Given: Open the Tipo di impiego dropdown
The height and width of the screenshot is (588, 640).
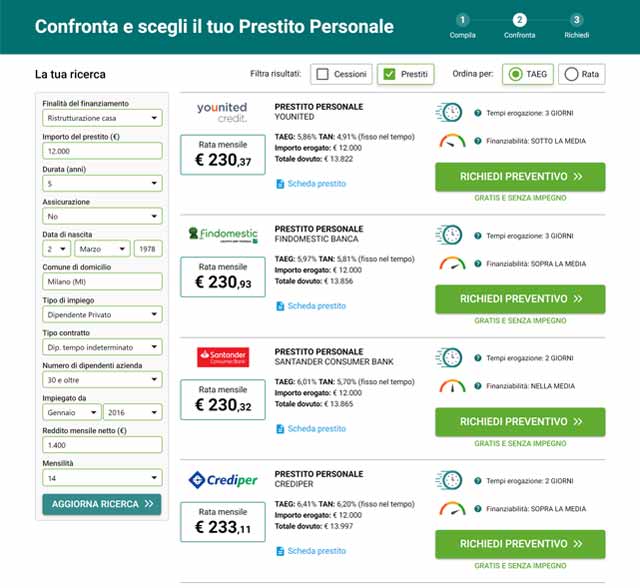Looking at the screenshot, I should pyautogui.click(x=101, y=314).
